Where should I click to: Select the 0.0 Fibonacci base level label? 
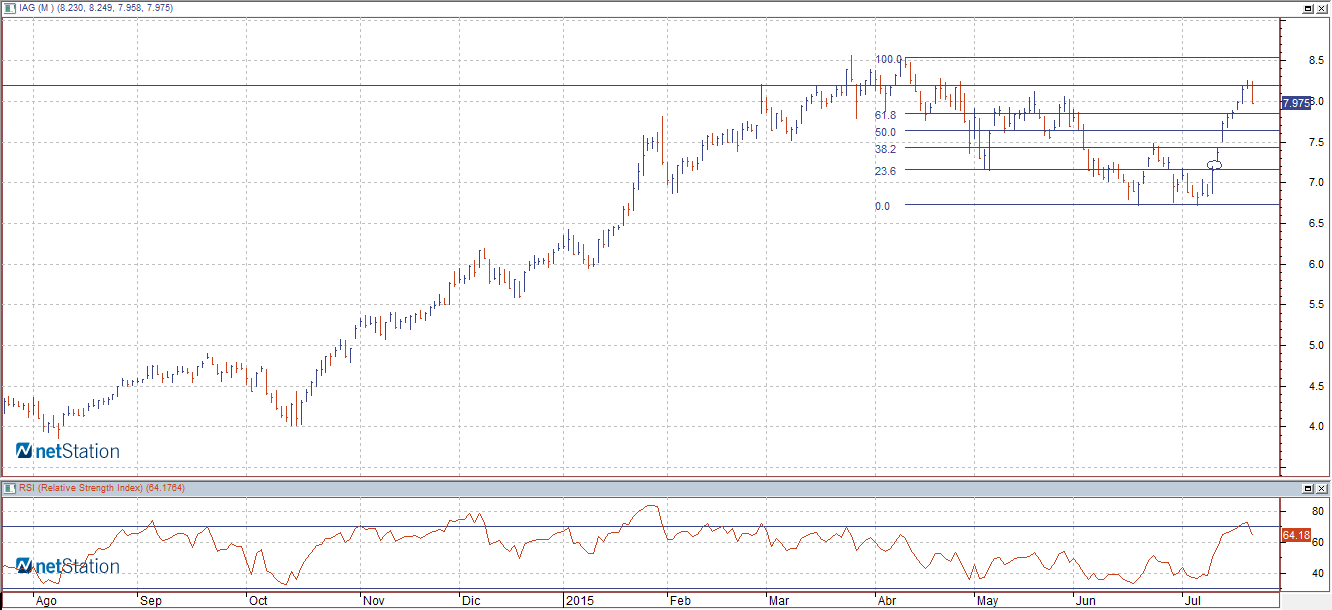882,206
